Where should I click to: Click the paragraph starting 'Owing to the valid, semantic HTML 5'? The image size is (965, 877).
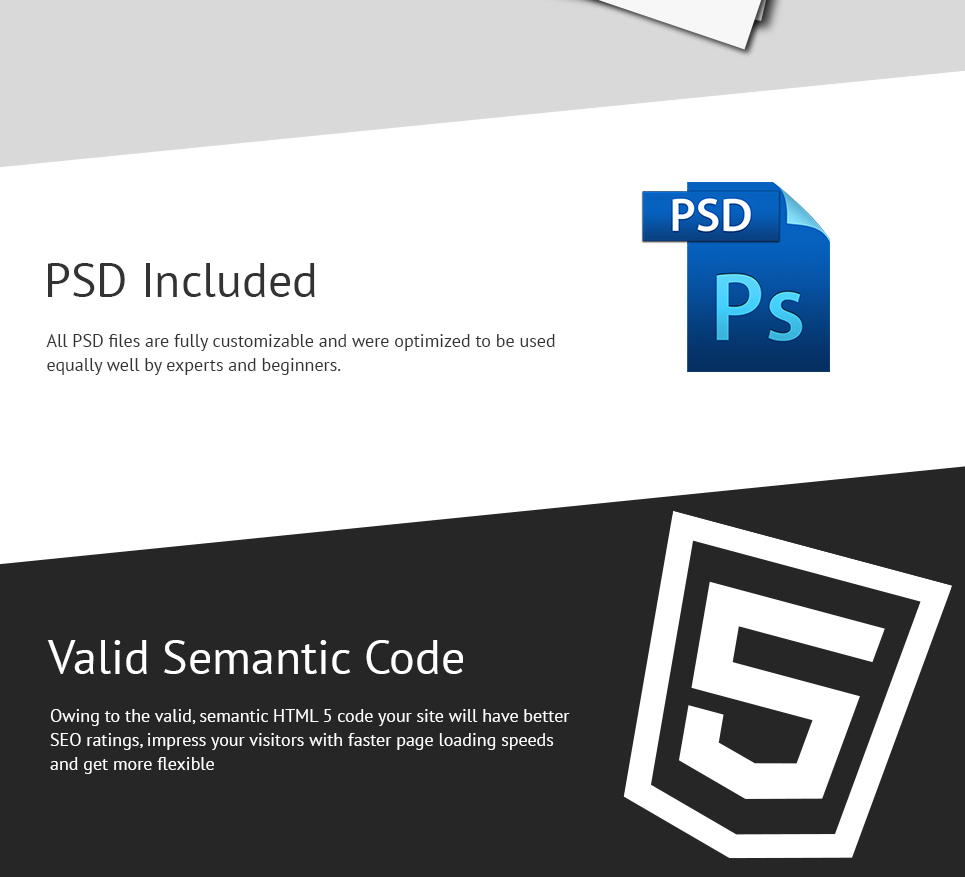[x=310, y=740]
